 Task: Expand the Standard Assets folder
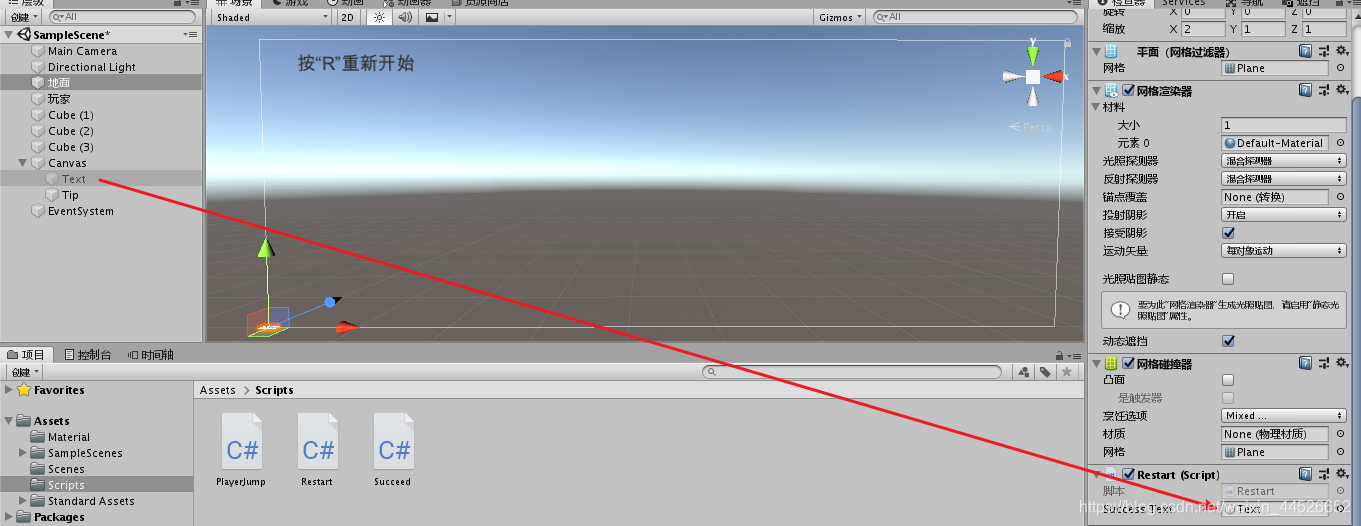23,501
